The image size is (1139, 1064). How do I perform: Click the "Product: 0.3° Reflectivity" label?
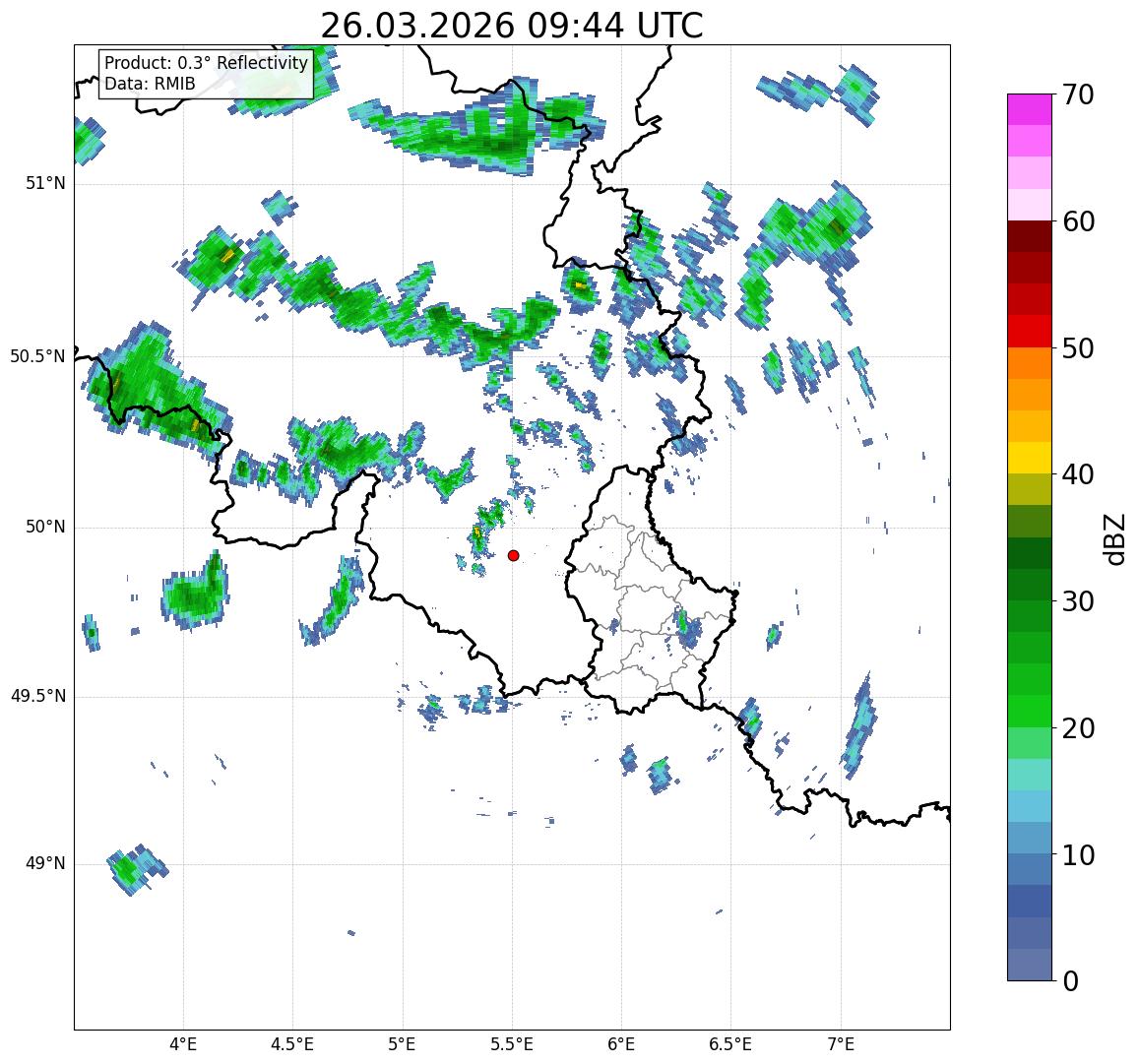pyautogui.click(x=207, y=63)
